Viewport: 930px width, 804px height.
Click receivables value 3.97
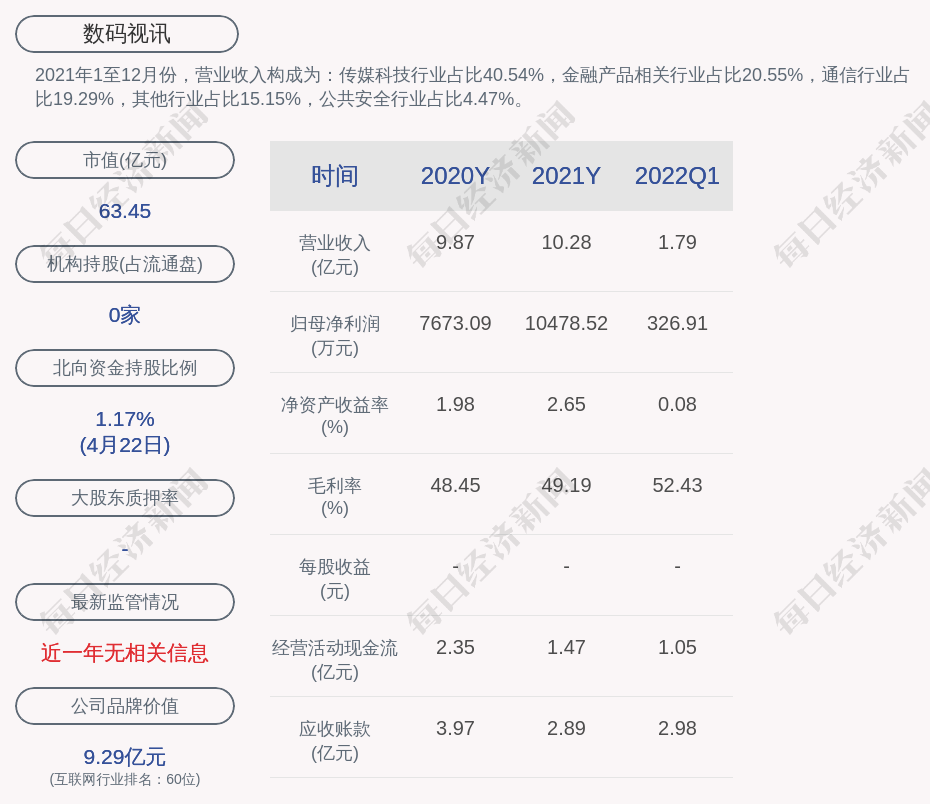tap(455, 728)
